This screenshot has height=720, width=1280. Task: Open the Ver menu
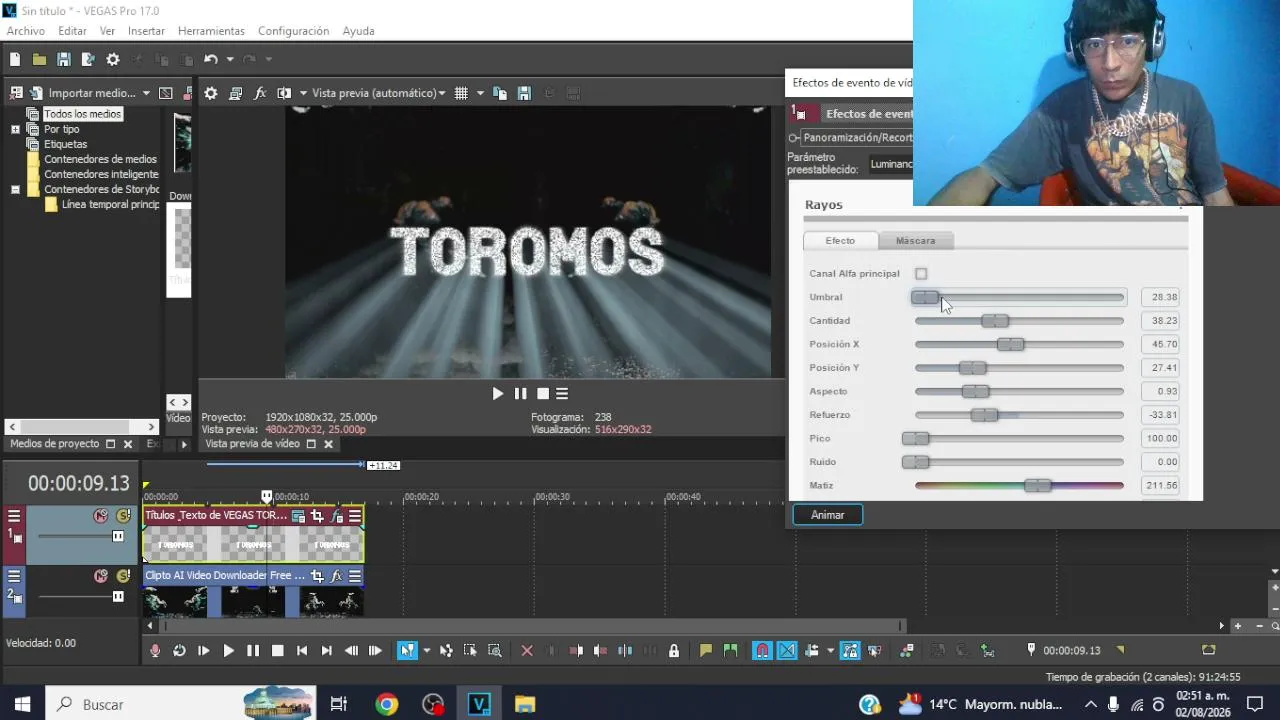[107, 31]
